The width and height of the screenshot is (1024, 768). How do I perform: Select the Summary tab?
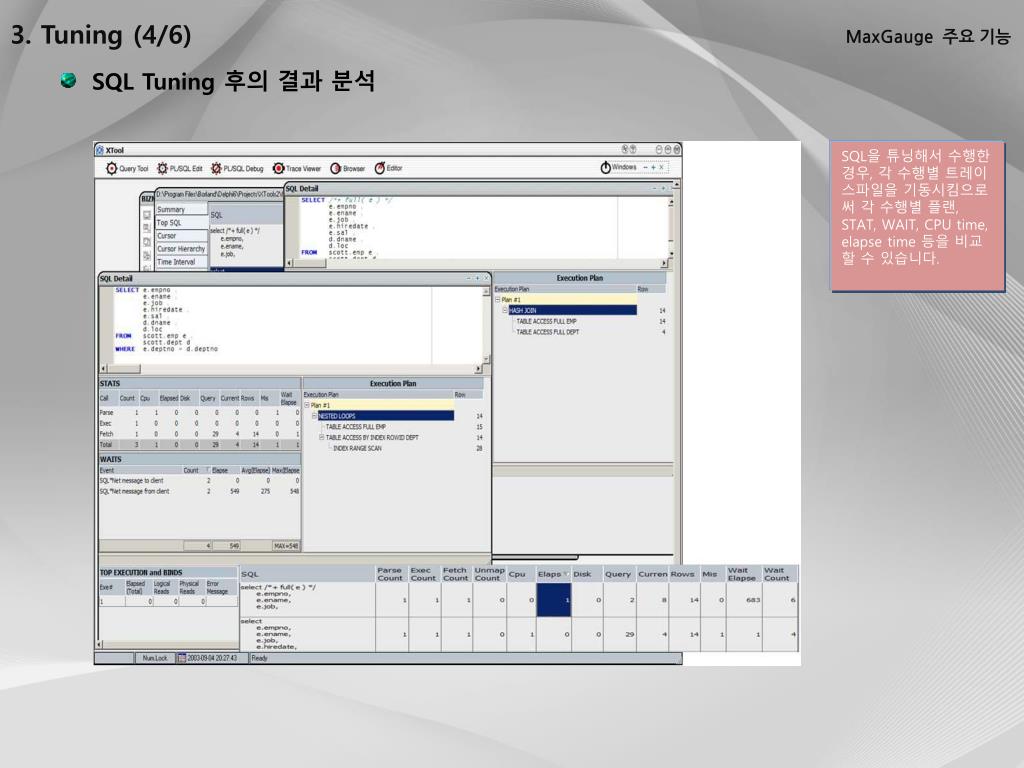[182, 210]
